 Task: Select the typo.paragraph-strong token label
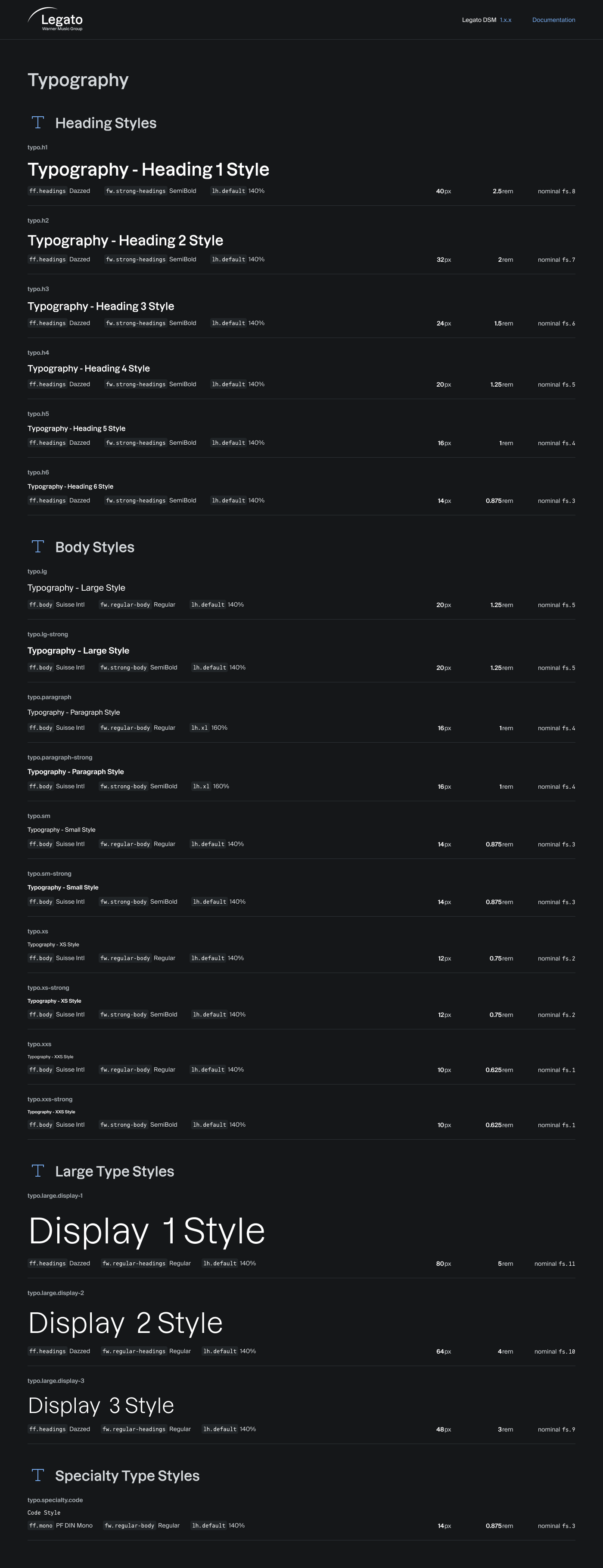point(60,757)
